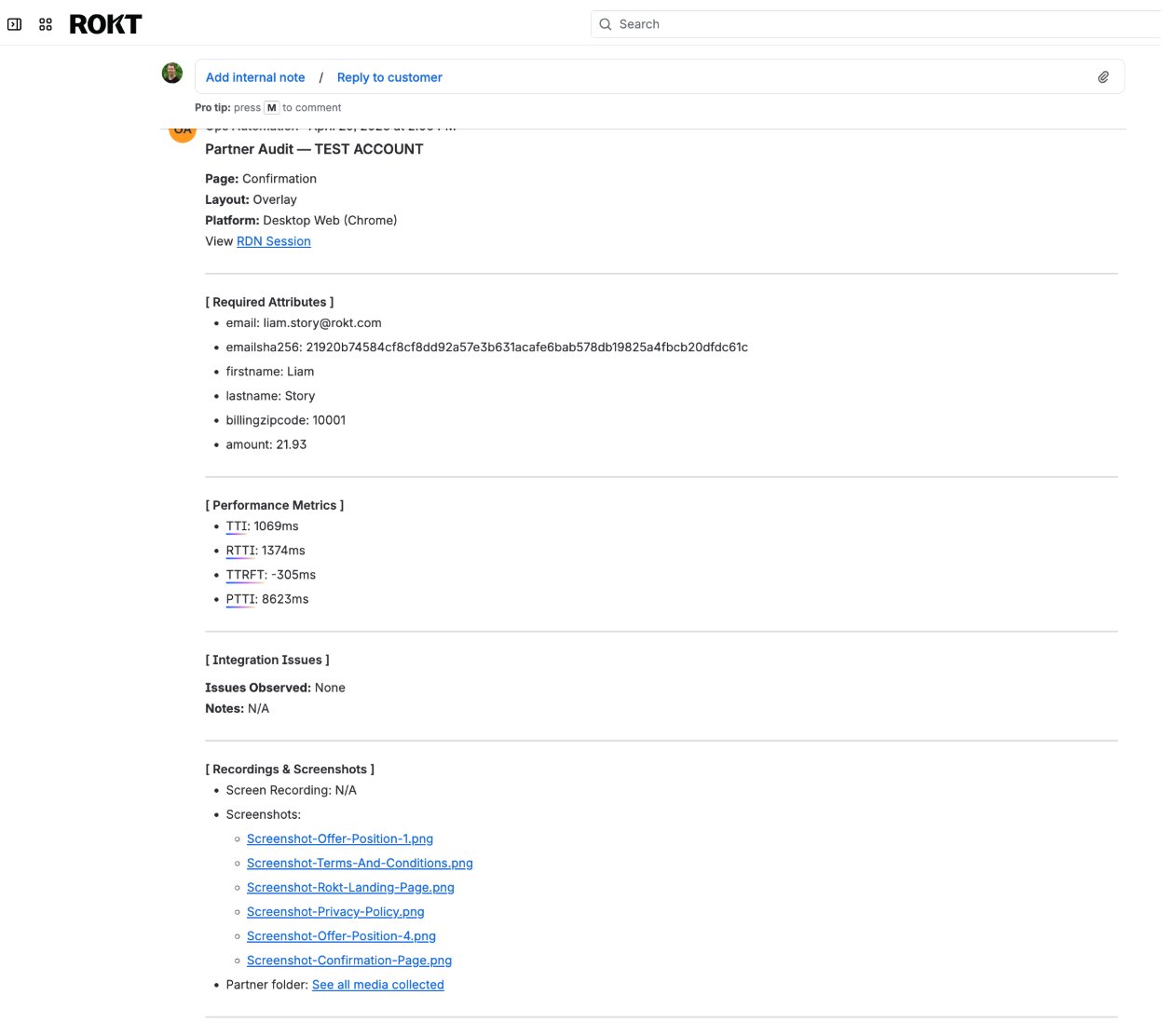Click Screen Recording: N/A line

pos(292,790)
